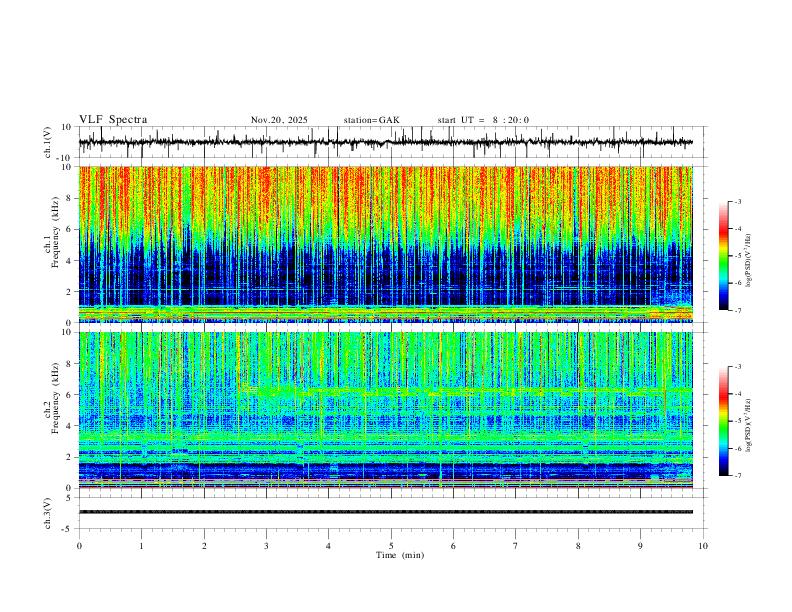
Task: Click the 'ch.3(V)' axis label
Action: tap(48, 514)
